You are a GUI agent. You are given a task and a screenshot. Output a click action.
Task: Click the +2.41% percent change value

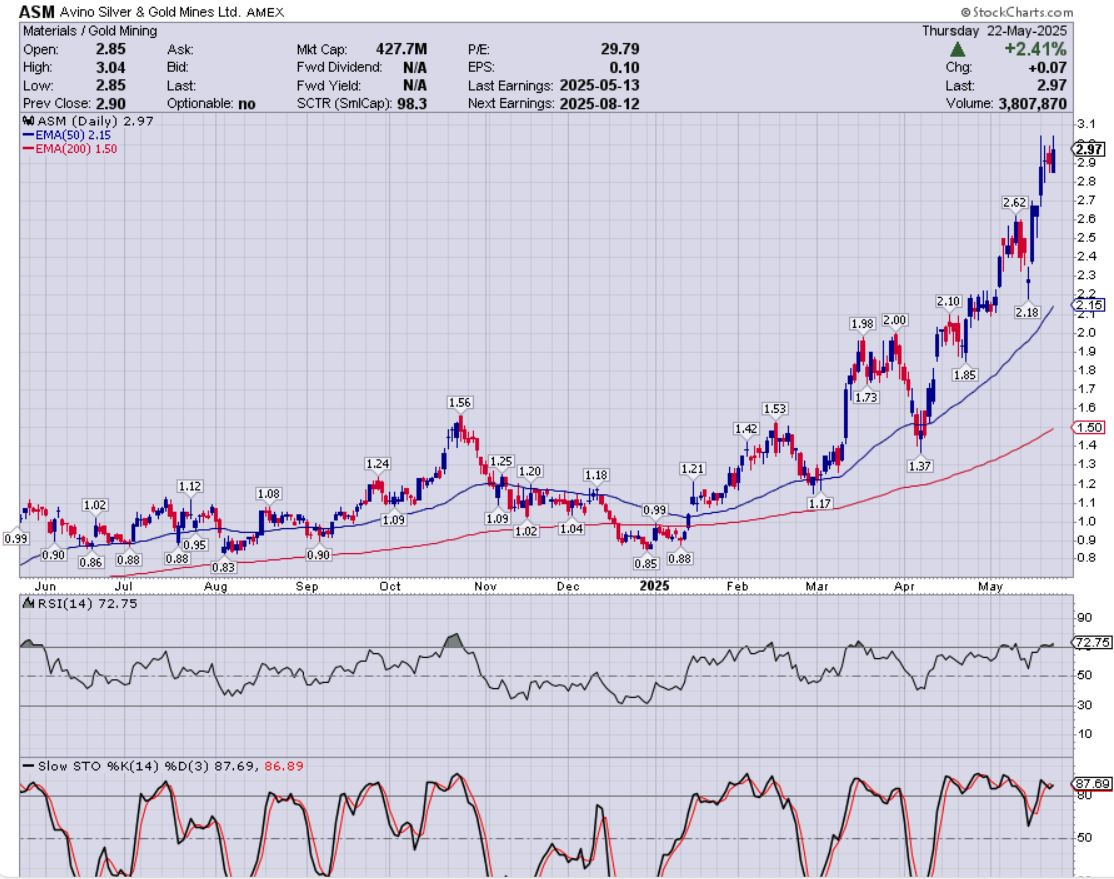pos(1035,49)
